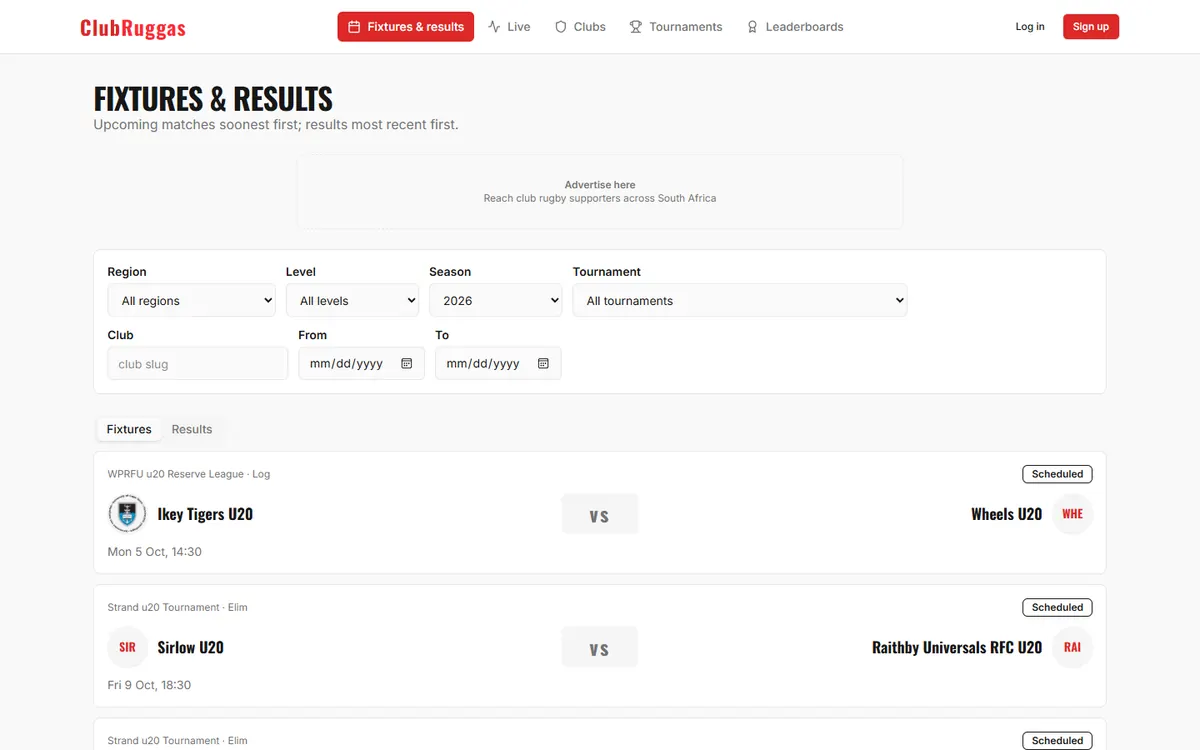Expand the All tournaments dropdown
This screenshot has width=1200, height=750.
click(740, 300)
